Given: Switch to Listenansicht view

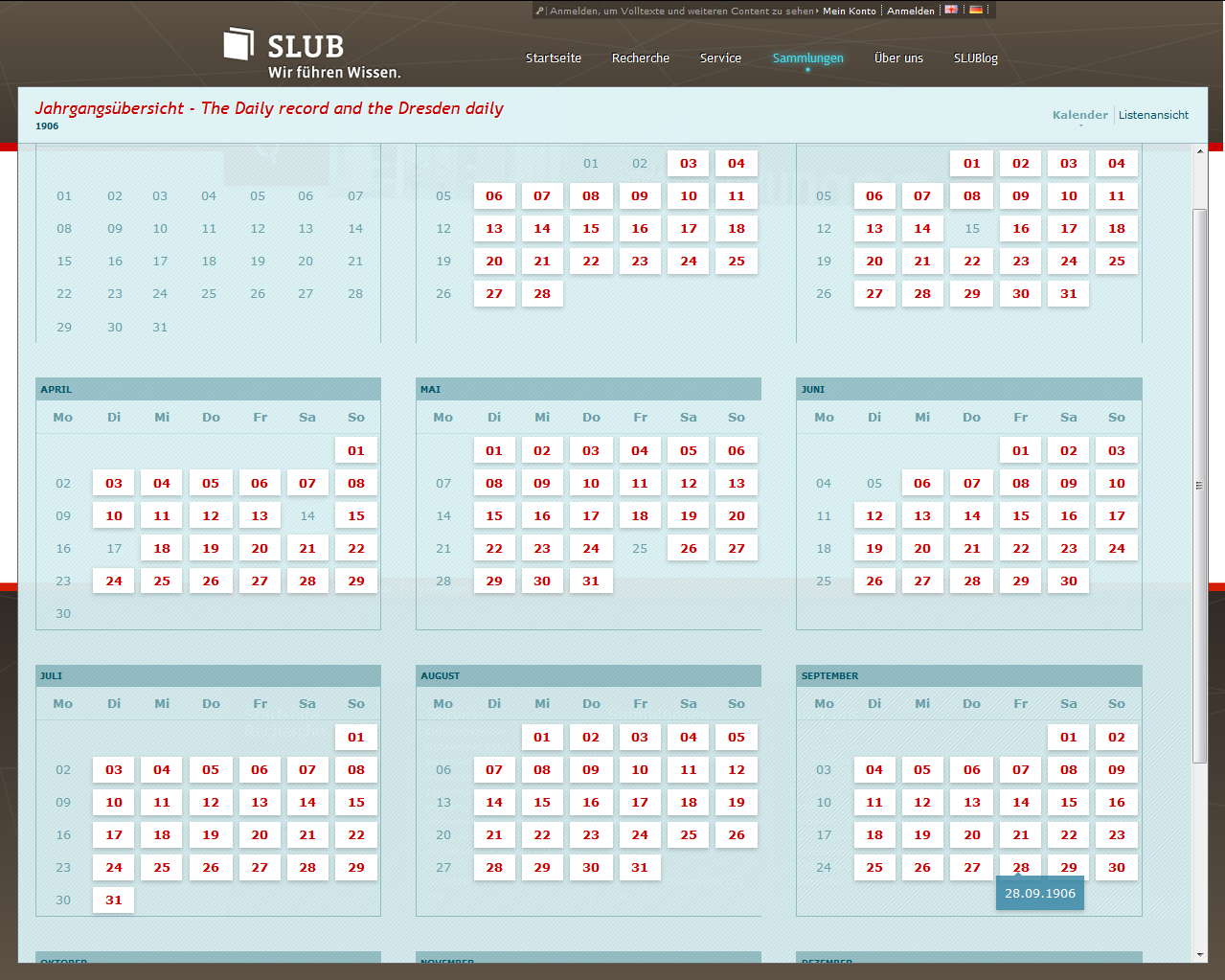Looking at the screenshot, I should pos(1153,115).
